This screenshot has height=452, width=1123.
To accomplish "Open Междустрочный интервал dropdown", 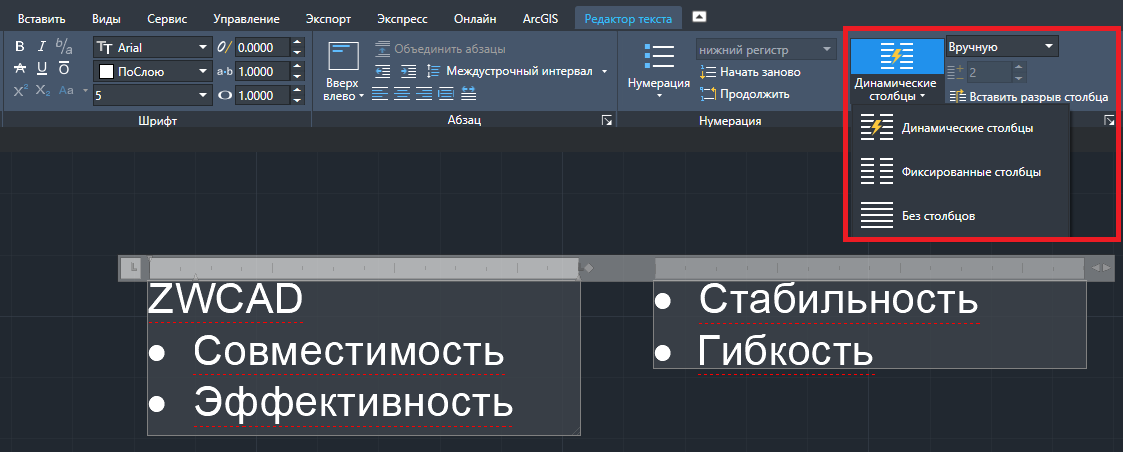I will [x=516, y=71].
